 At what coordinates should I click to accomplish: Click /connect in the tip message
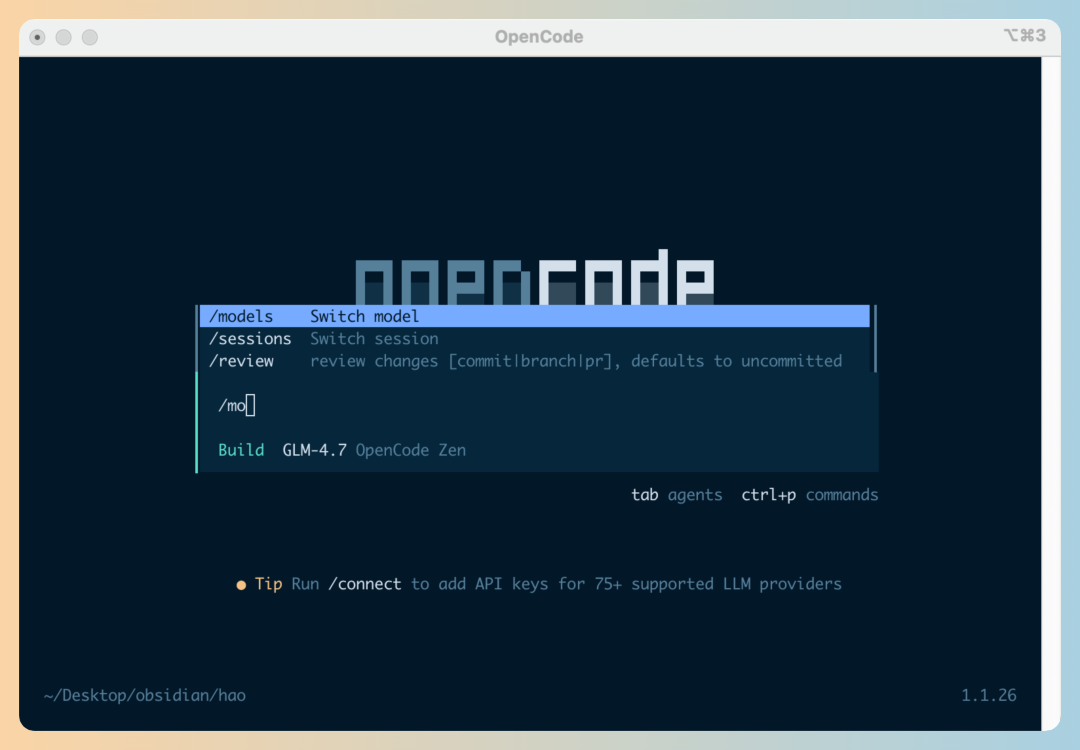pos(364,584)
